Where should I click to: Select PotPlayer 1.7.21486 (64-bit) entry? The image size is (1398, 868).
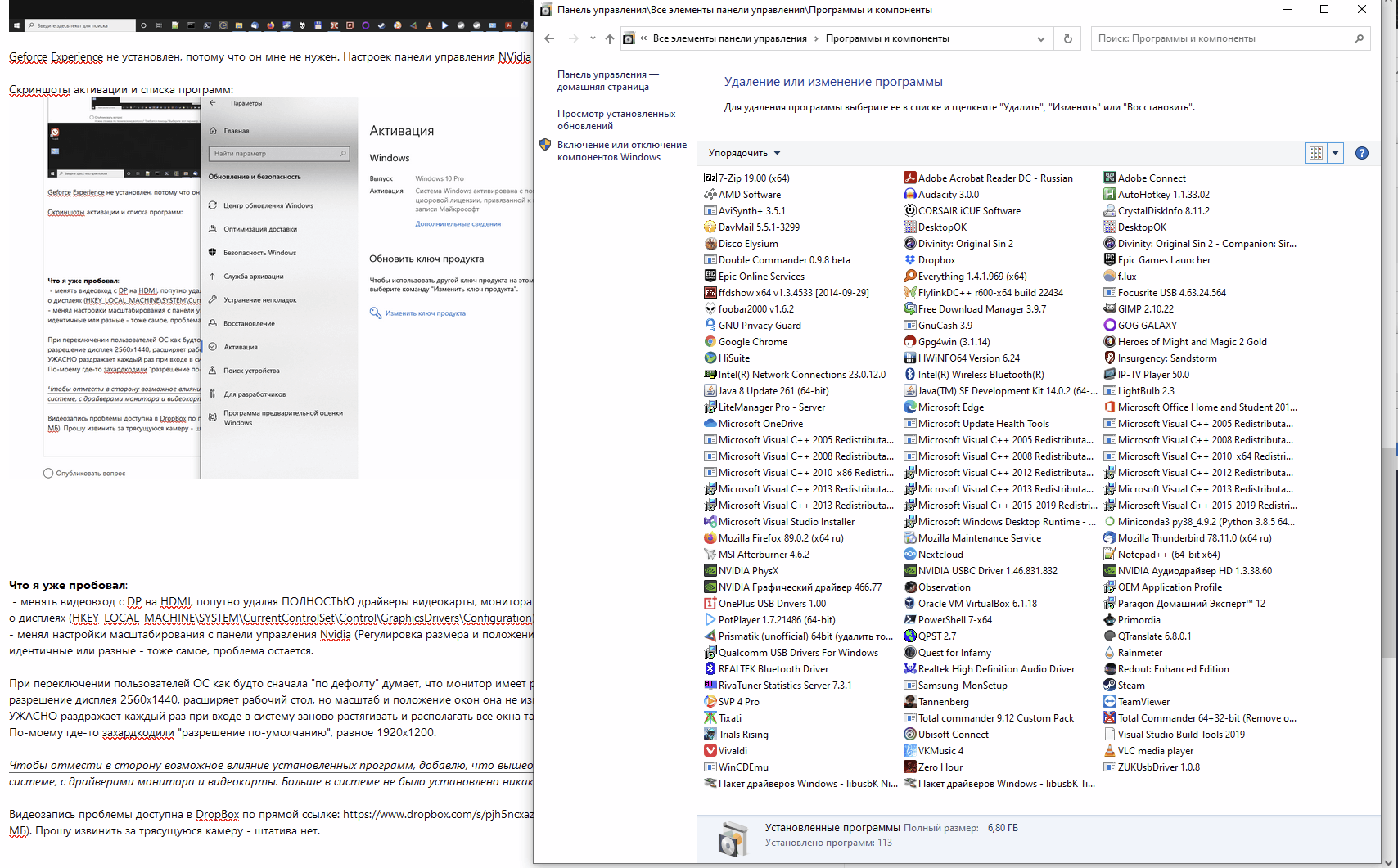[770, 620]
